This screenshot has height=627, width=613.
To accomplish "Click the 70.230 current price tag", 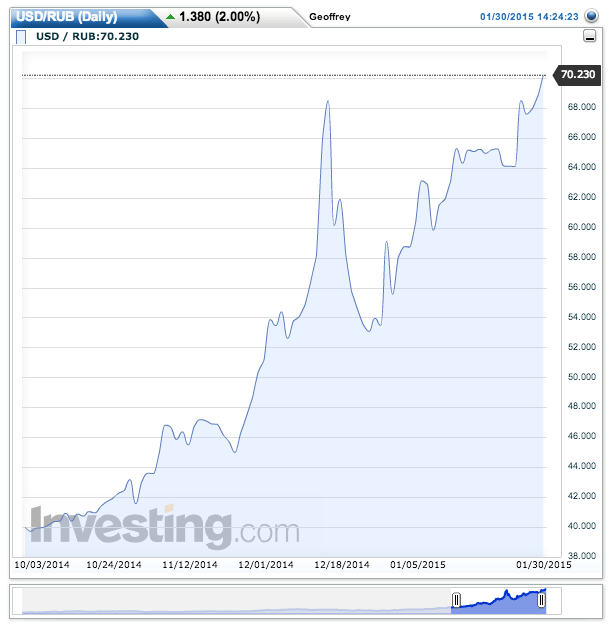I will click(x=578, y=75).
